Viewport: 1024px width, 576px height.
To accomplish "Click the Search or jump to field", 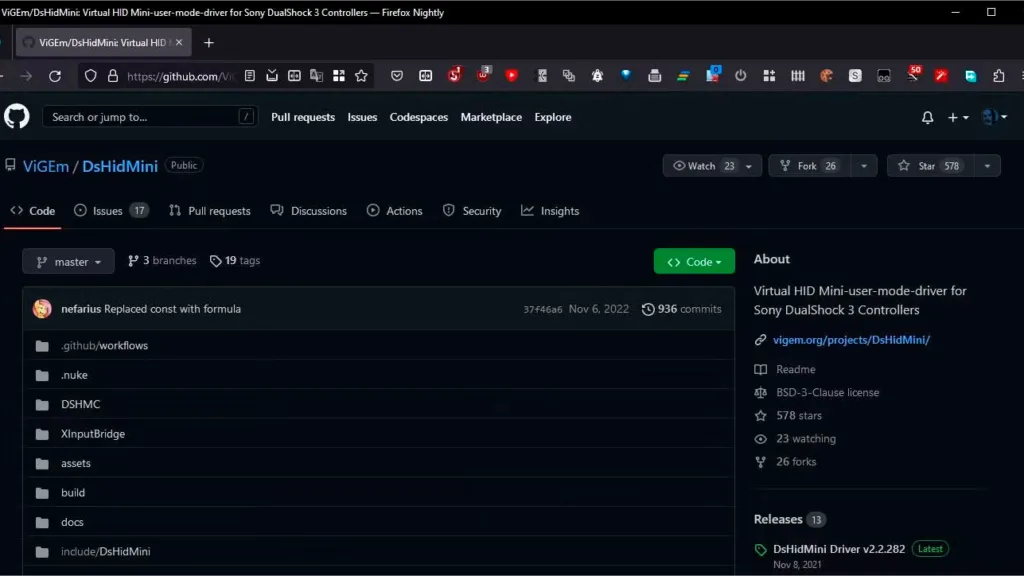I will click(x=150, y=117).
